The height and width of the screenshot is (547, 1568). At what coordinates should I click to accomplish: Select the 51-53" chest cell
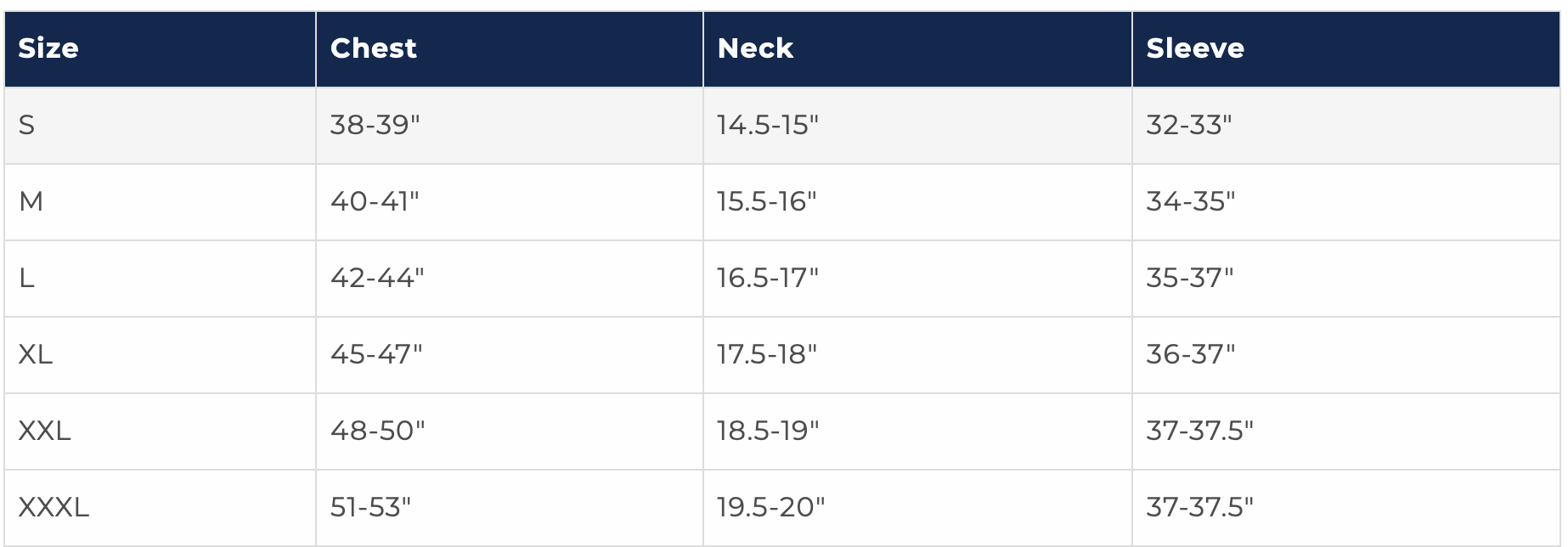(370, 507)
